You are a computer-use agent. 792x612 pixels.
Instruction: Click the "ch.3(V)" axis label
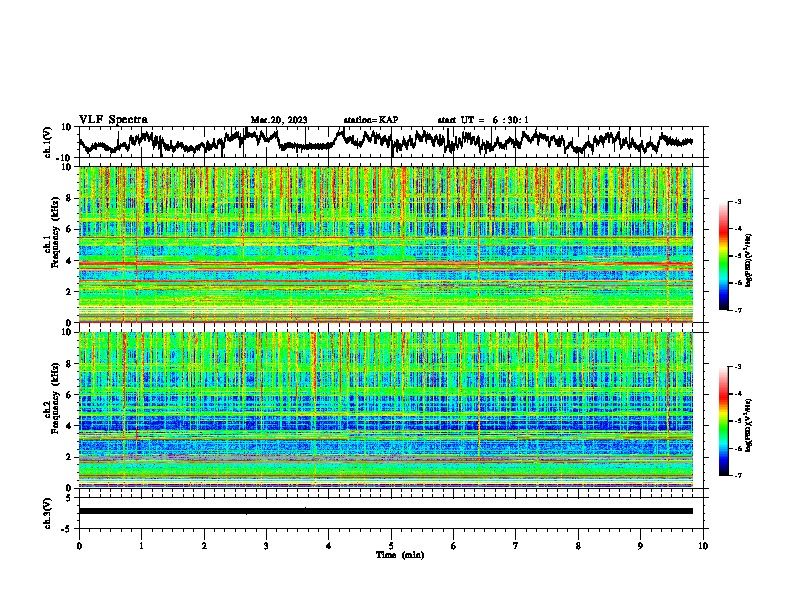pyautogui.click(x=48, y=513)
